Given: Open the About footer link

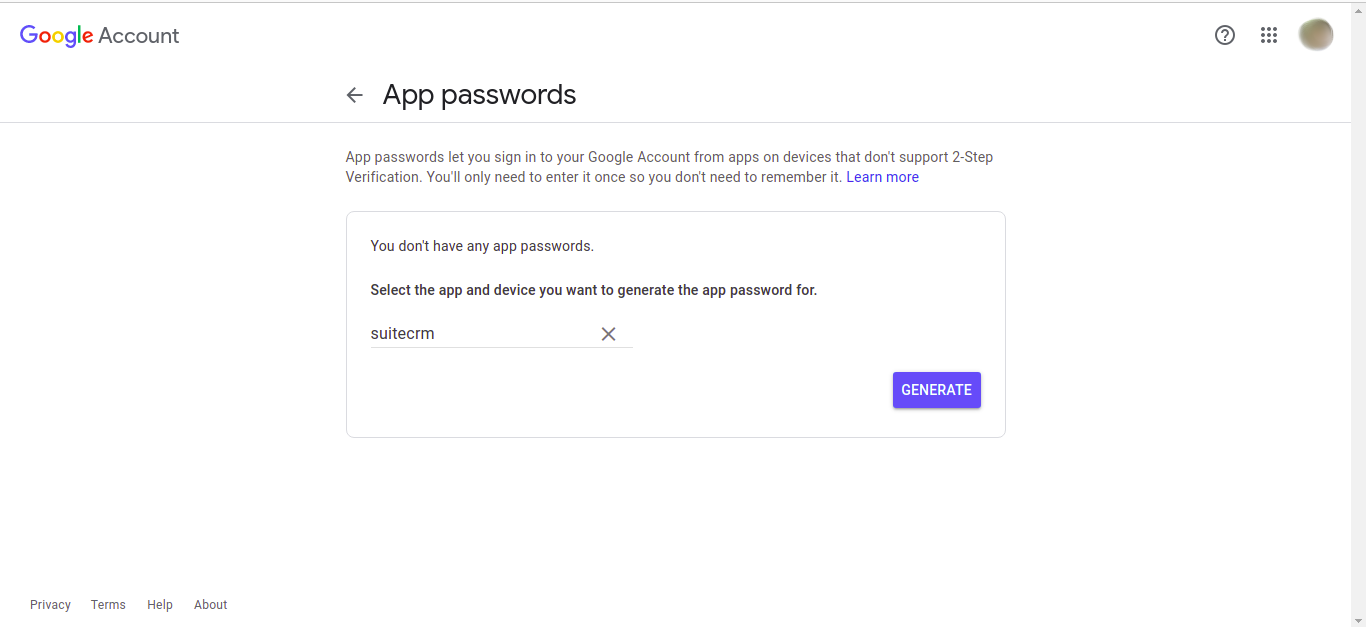Looking at the screenshot, I should (x=210, y=604).
